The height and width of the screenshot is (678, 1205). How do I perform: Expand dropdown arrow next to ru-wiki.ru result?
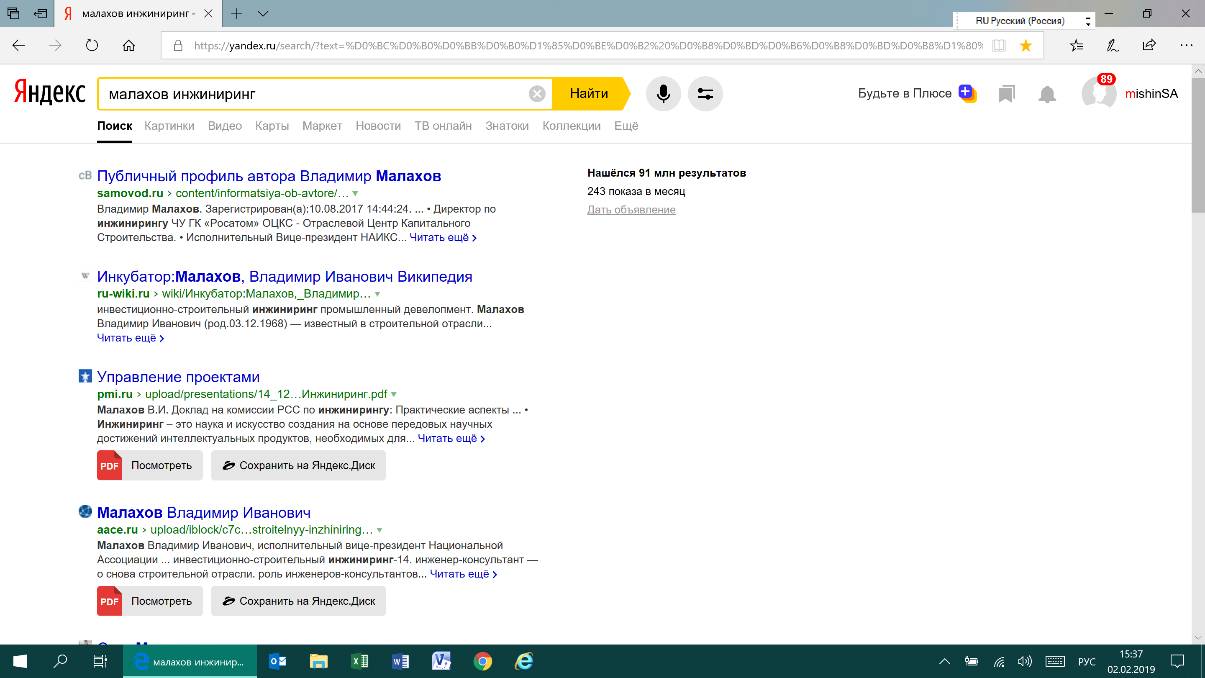pyautogui.click(x=377, y=294)
